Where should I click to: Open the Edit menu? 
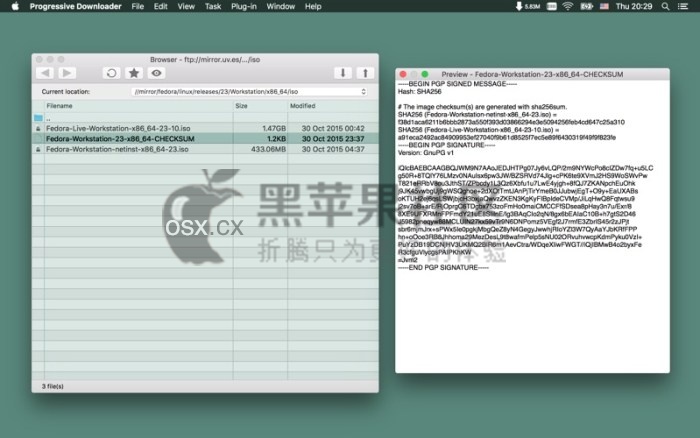click(x=160, y=6)
